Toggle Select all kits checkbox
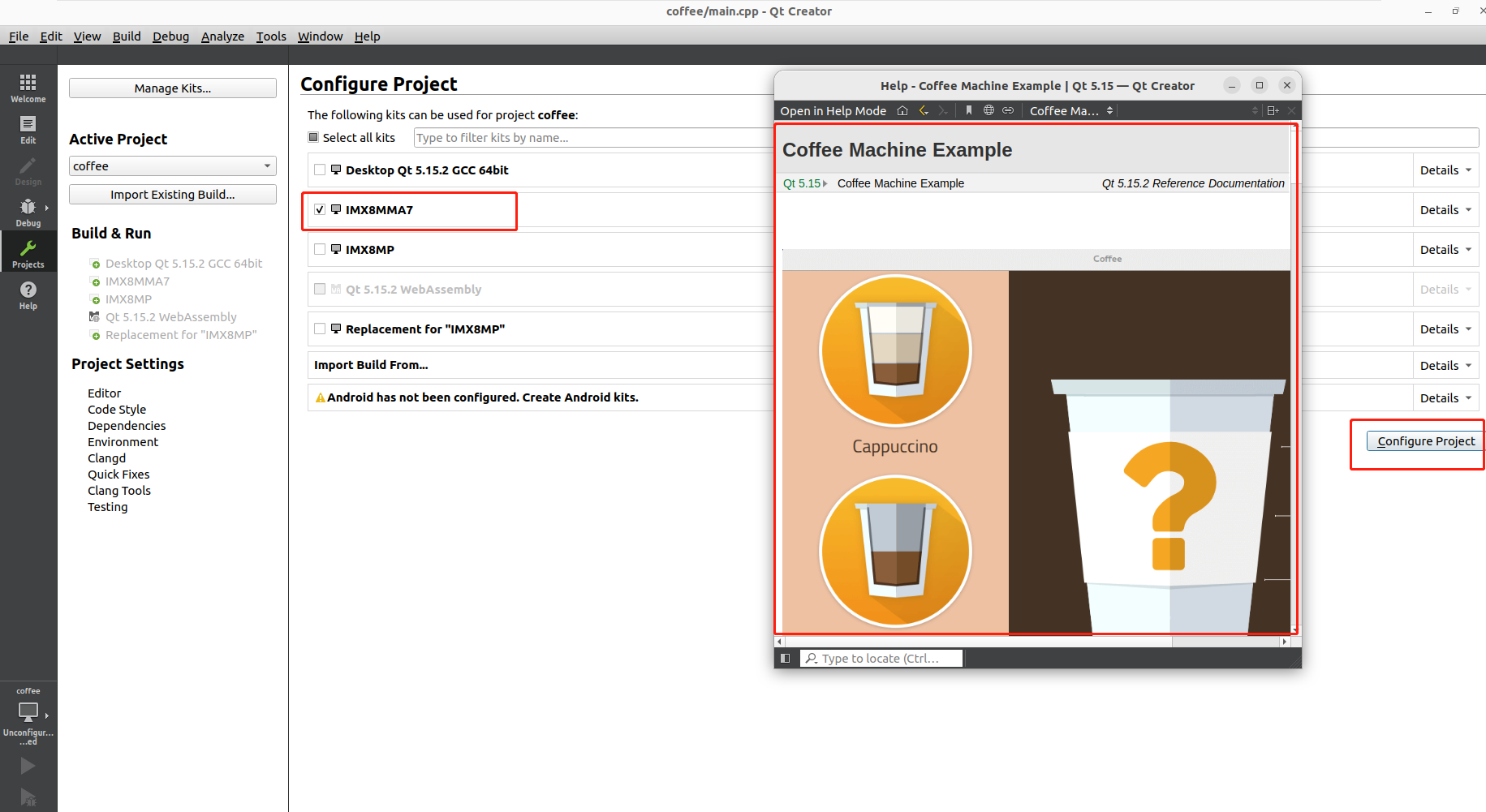This screenshot has height=812, width=1486. [x=313, y=137]
